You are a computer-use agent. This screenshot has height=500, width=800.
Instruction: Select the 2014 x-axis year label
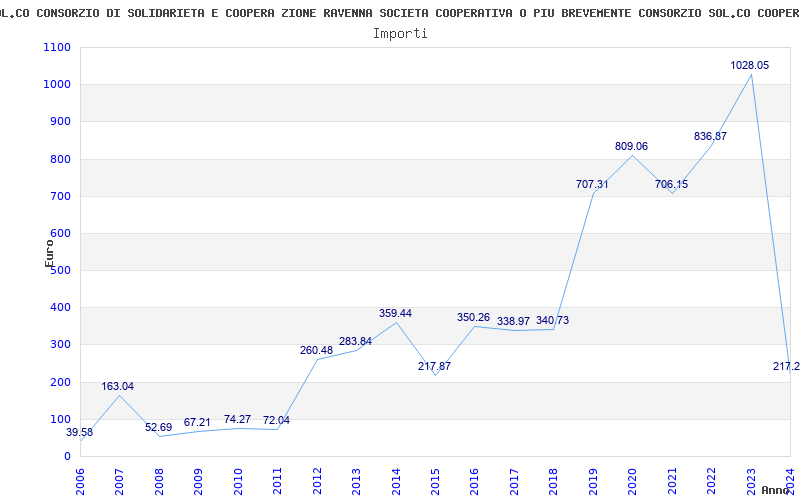396,481
